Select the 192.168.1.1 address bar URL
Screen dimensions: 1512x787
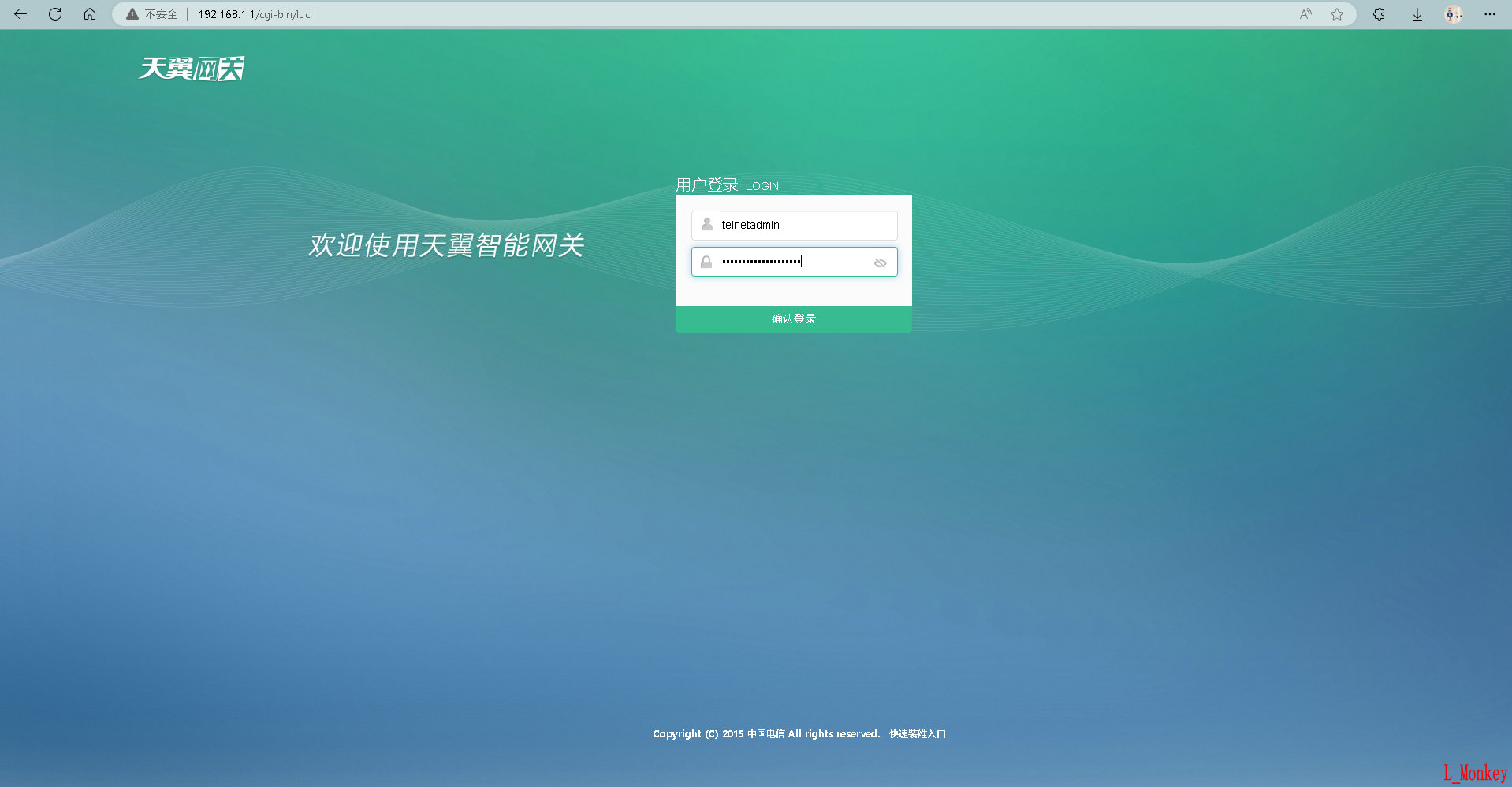point(255,14)
